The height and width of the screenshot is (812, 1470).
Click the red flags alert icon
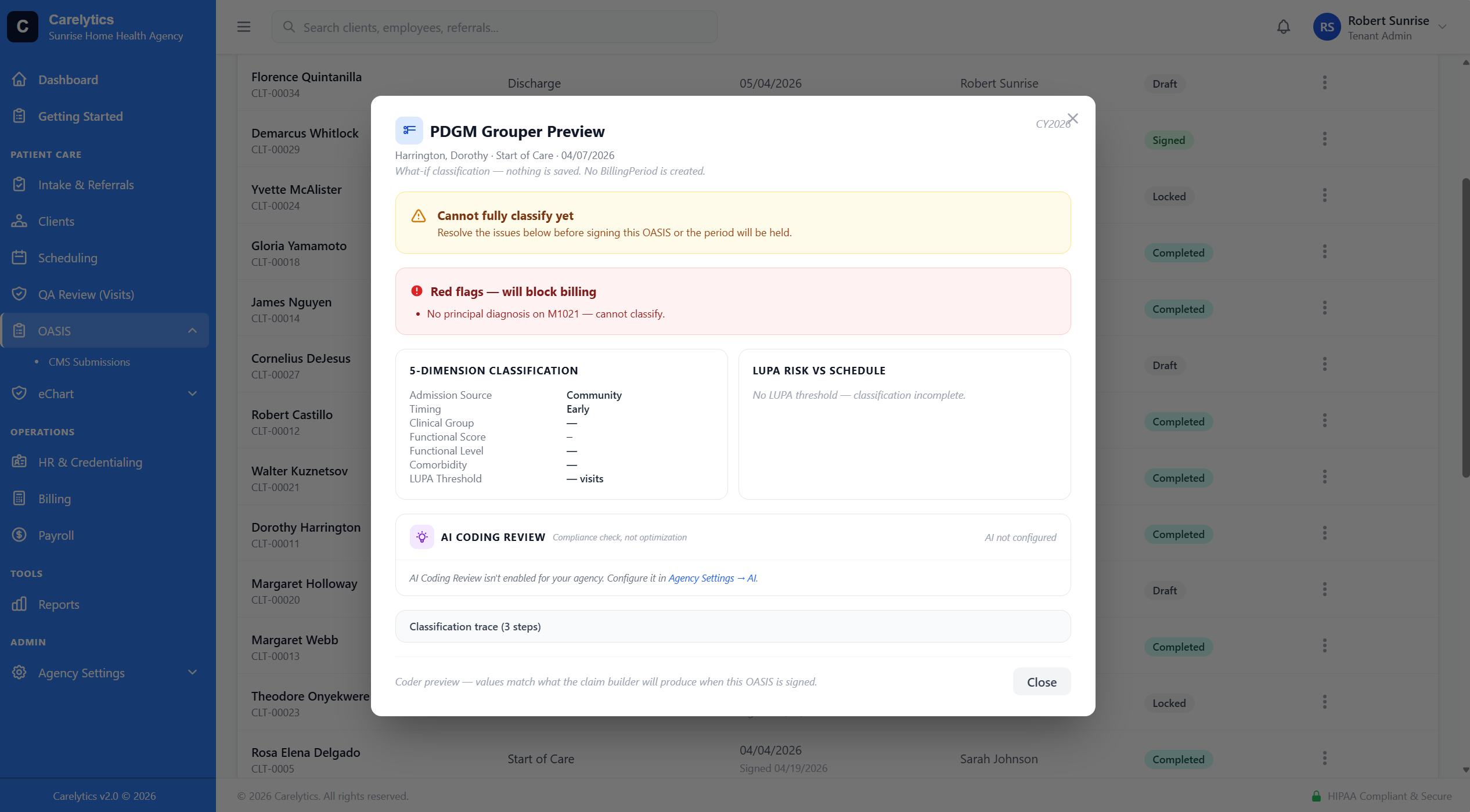417,291
